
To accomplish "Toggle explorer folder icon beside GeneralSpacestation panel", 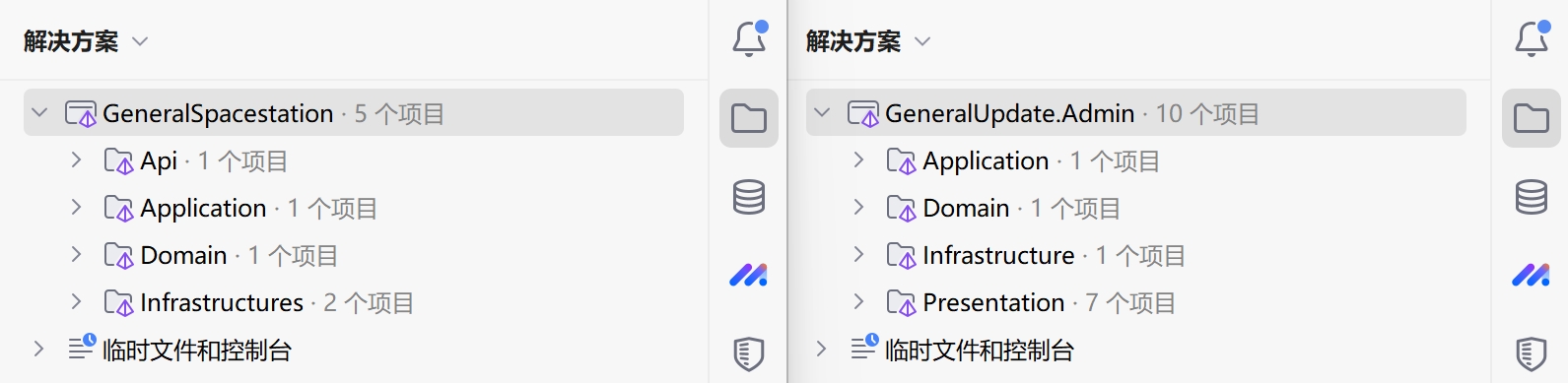I will coord(749,118).
